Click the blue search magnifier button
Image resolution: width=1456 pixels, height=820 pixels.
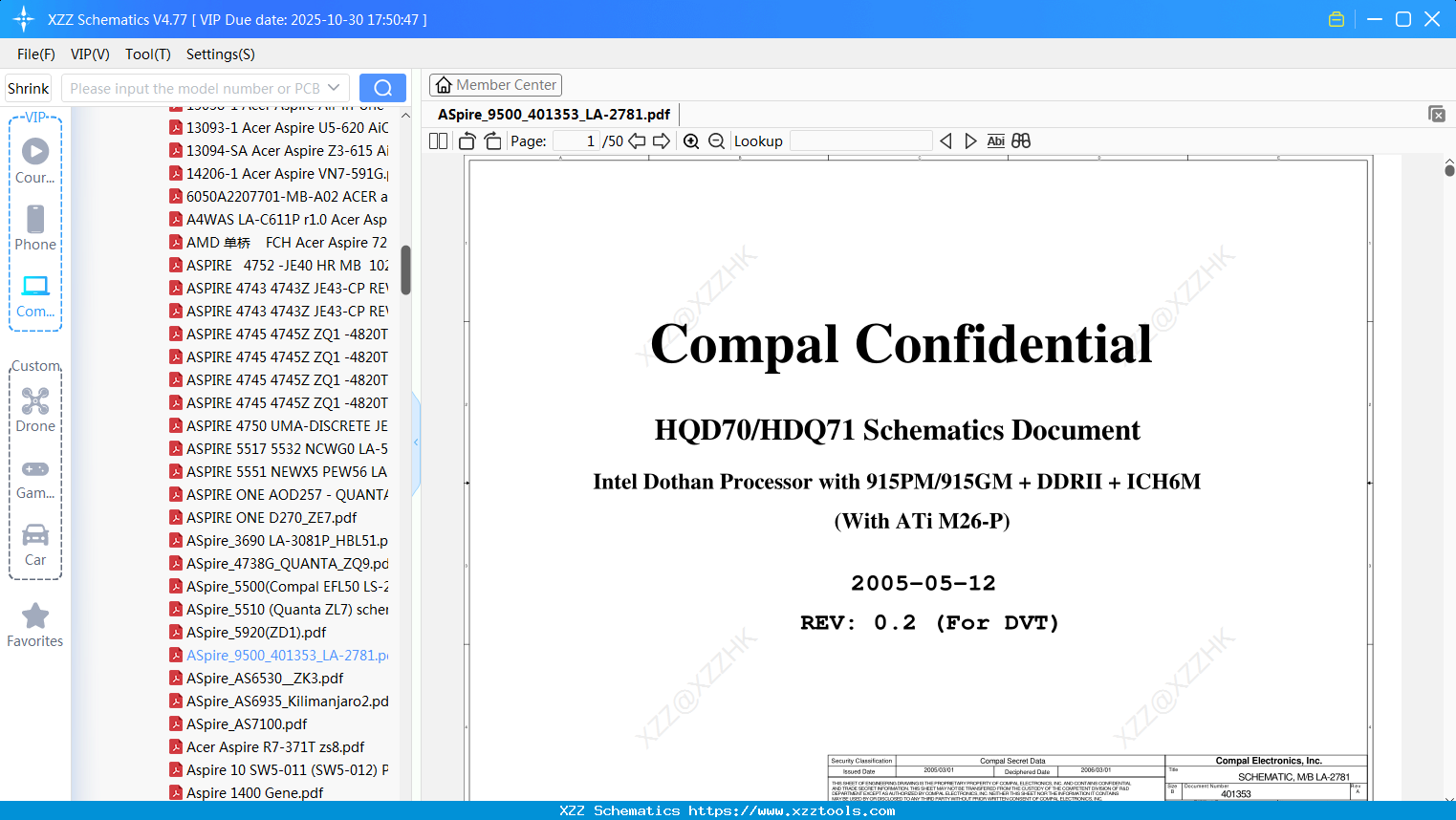(x=382, y=88)
